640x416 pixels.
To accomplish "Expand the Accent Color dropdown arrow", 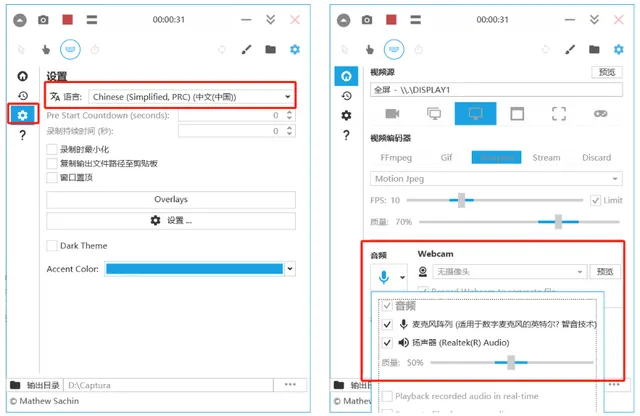I will 290,269.
